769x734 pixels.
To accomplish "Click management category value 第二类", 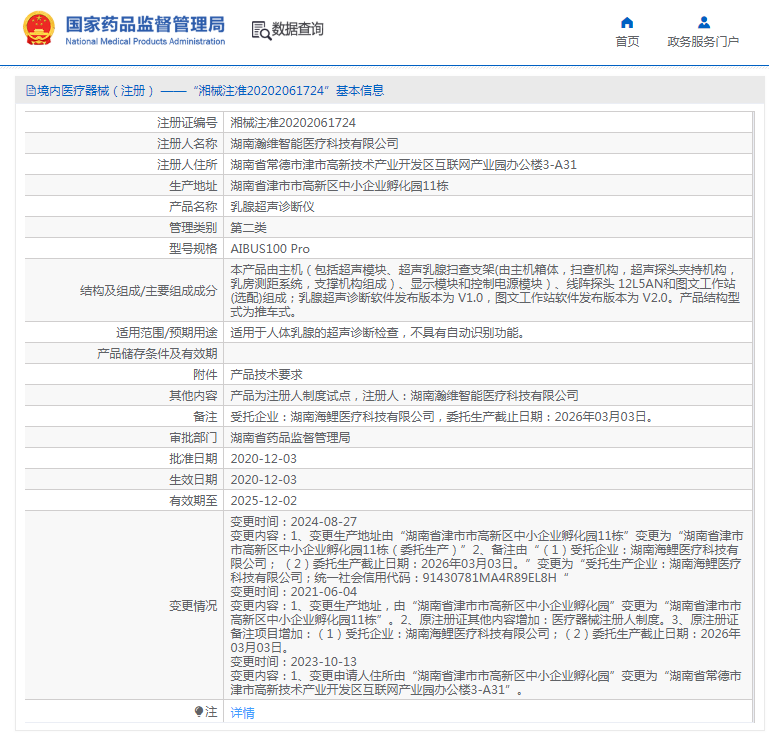I will [248, 228].
